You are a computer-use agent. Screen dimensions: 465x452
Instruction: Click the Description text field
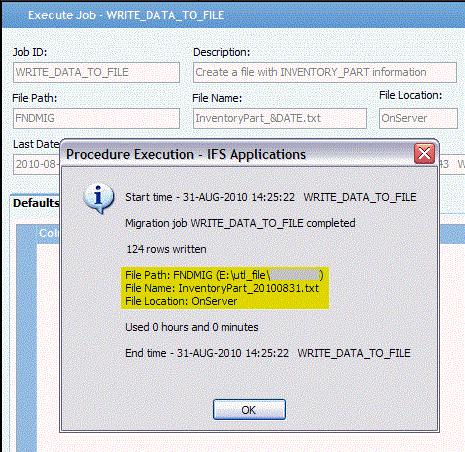pos(325,72)
